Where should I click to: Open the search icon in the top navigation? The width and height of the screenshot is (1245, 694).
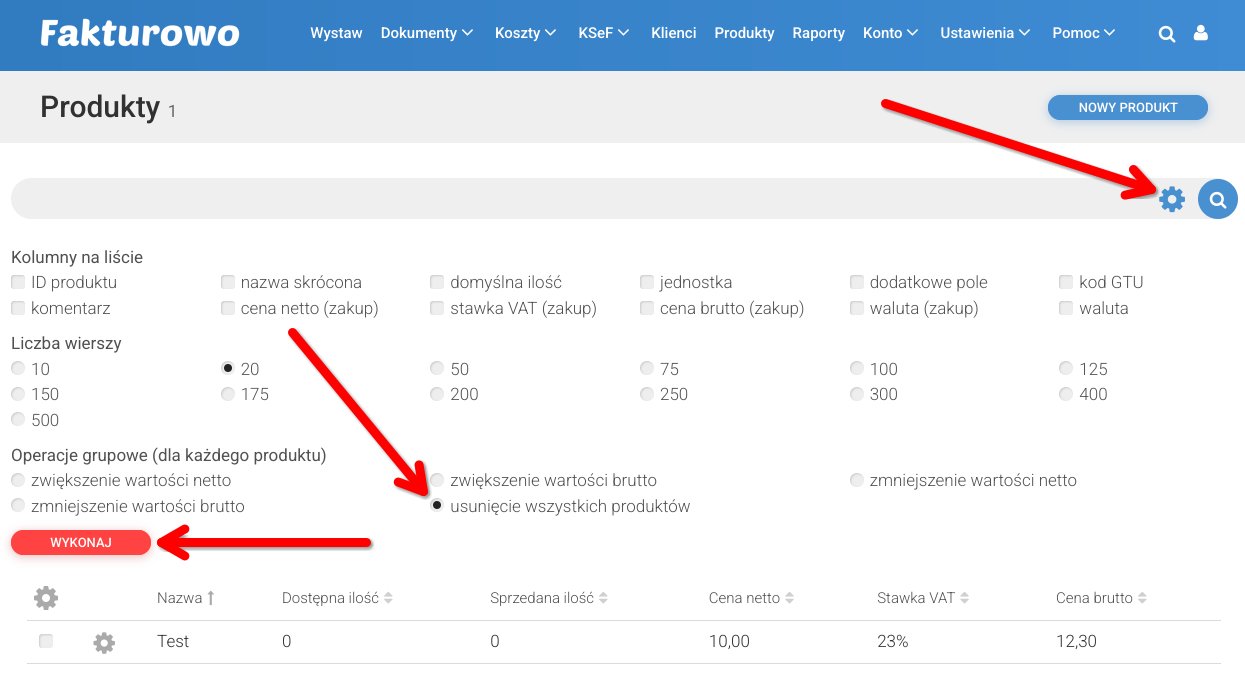1167,32
